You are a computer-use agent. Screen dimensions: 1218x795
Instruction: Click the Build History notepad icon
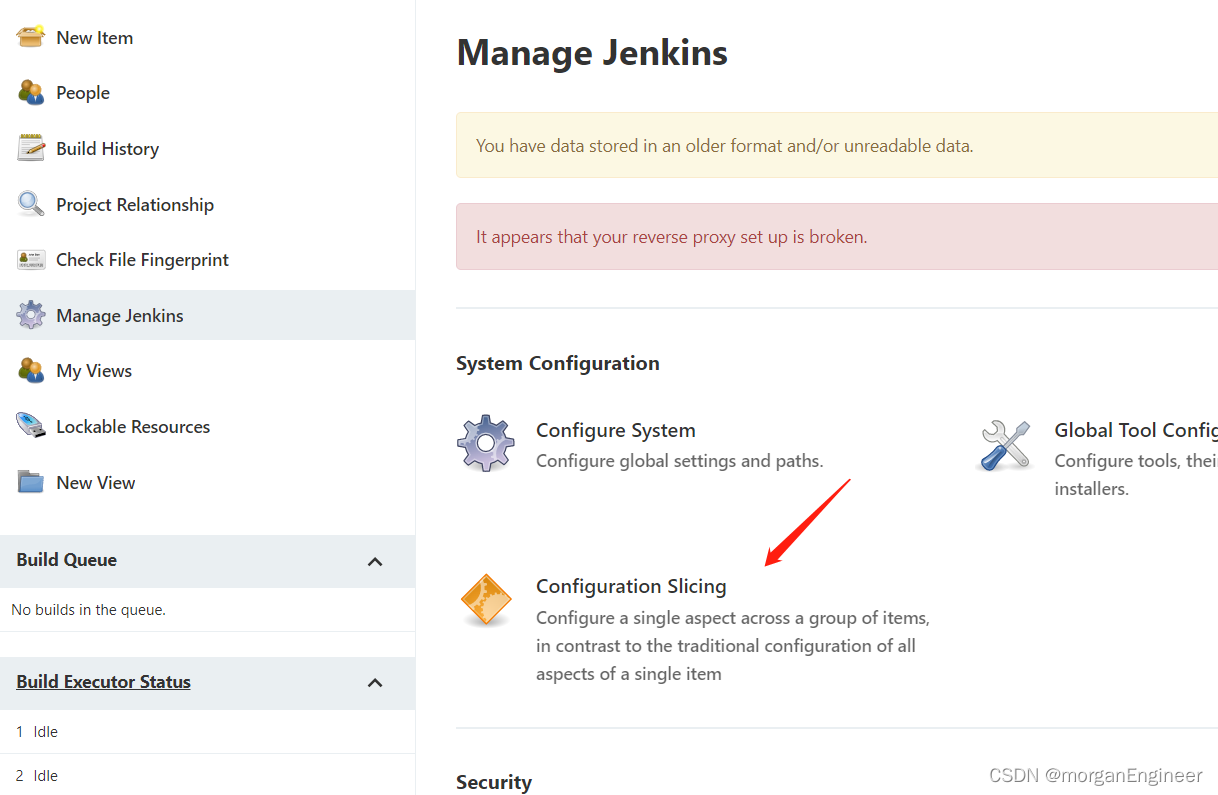(31, 148)
